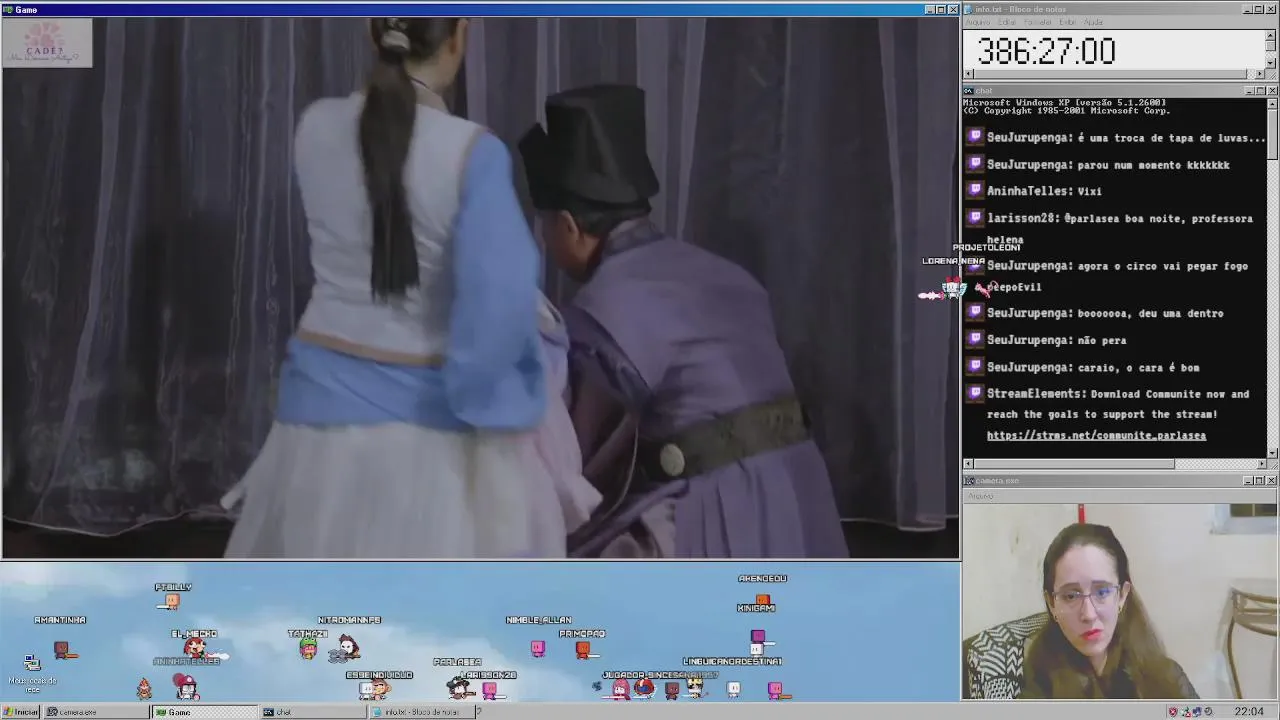Click the @parlasea mention in larisson28's message
This screenshot has height=720, width=1280.
[1094, 218]
